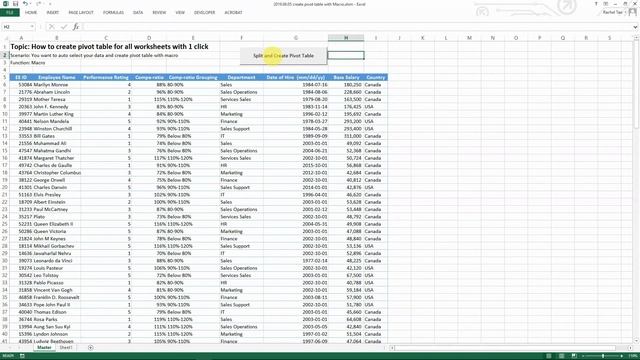Click the Performance Rating header cell
This screenshot has height=360, width=640.
[x=106, y=77]
